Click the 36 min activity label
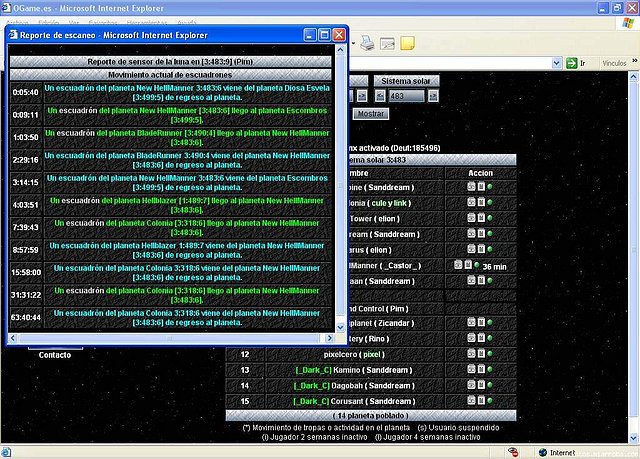Image resolution: width=640 pixels, height=459 pixels. [x=494, y=267]
